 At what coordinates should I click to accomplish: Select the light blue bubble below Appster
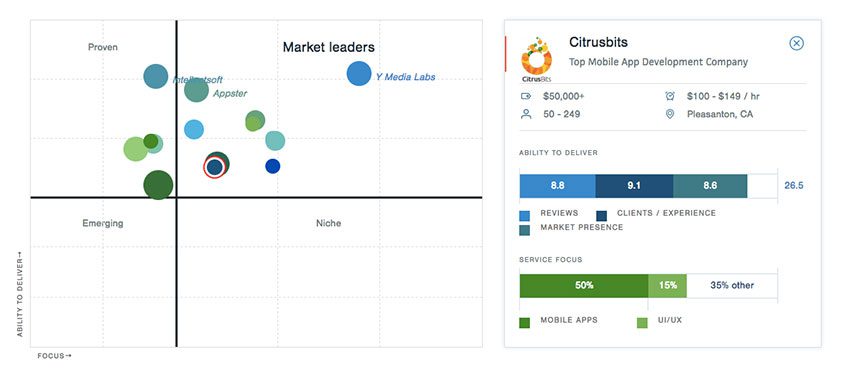click(194, 129)
